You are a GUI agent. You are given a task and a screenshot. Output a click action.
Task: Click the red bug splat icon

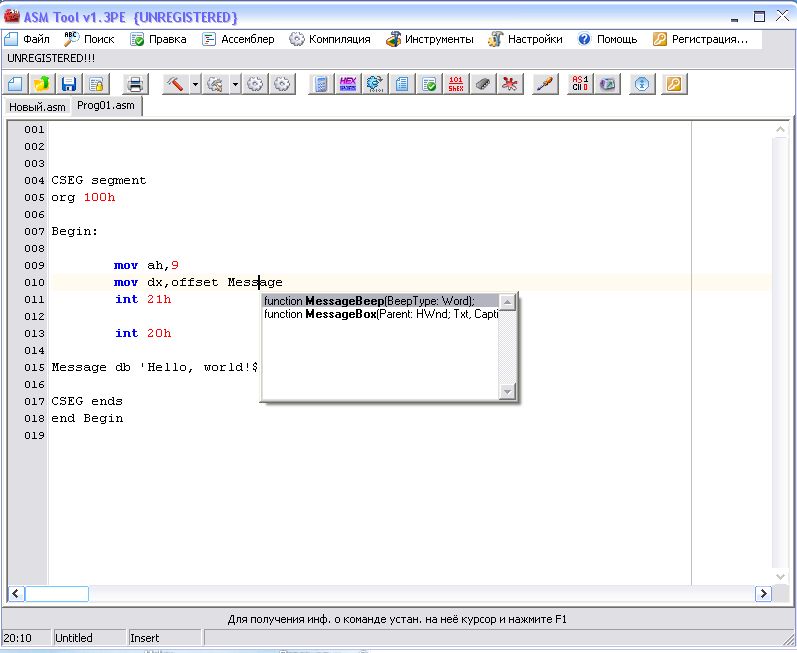510,84
